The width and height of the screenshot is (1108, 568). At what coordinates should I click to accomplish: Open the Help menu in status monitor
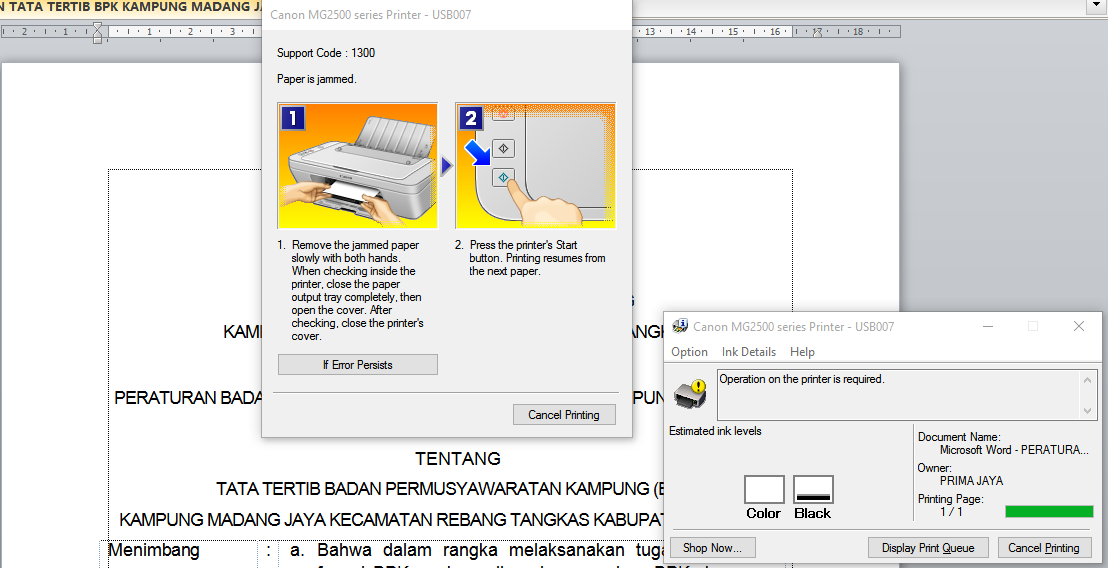tap(802, 352)
